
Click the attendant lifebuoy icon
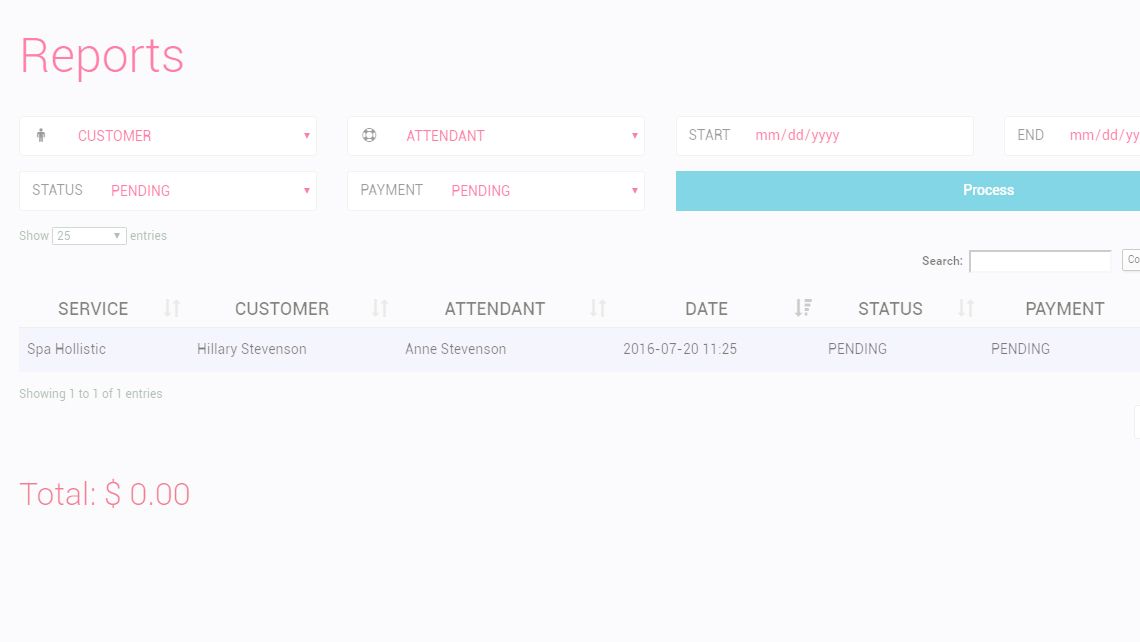click(369, 135)
